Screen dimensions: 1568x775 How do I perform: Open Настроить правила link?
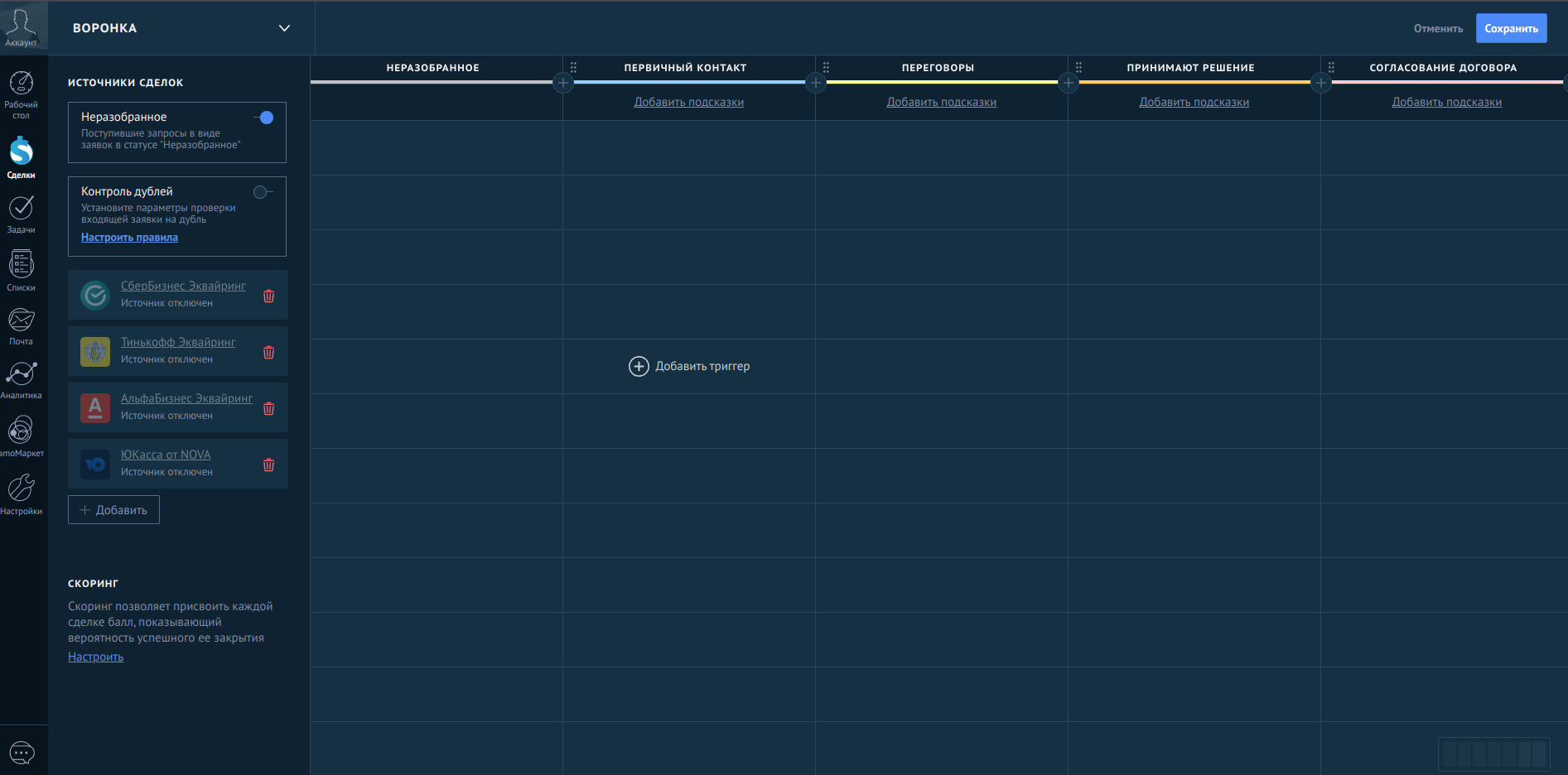tap(129, 238)
